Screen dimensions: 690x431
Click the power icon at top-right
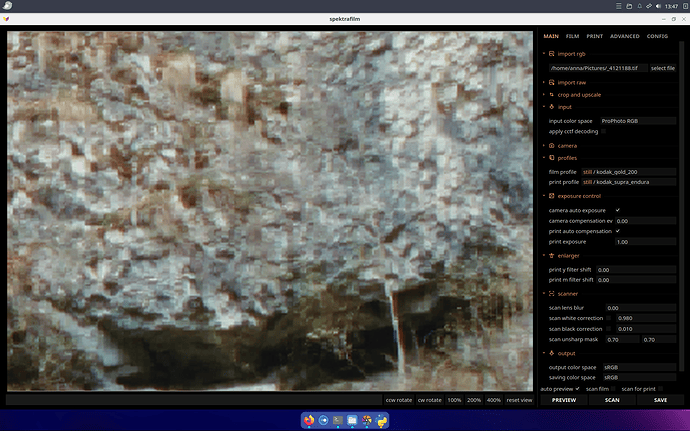686,6
